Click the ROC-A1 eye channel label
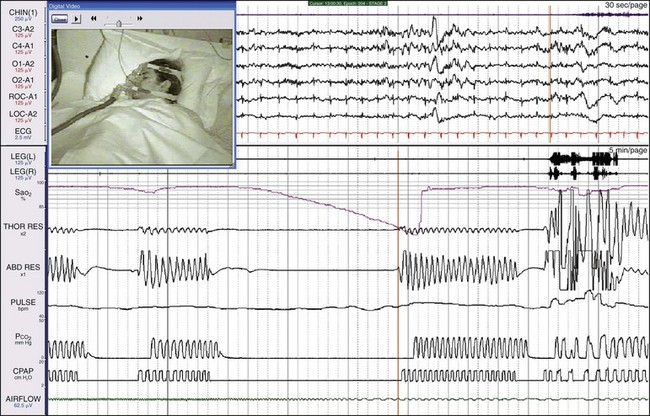Screen dimensions: 650x416 22,96
